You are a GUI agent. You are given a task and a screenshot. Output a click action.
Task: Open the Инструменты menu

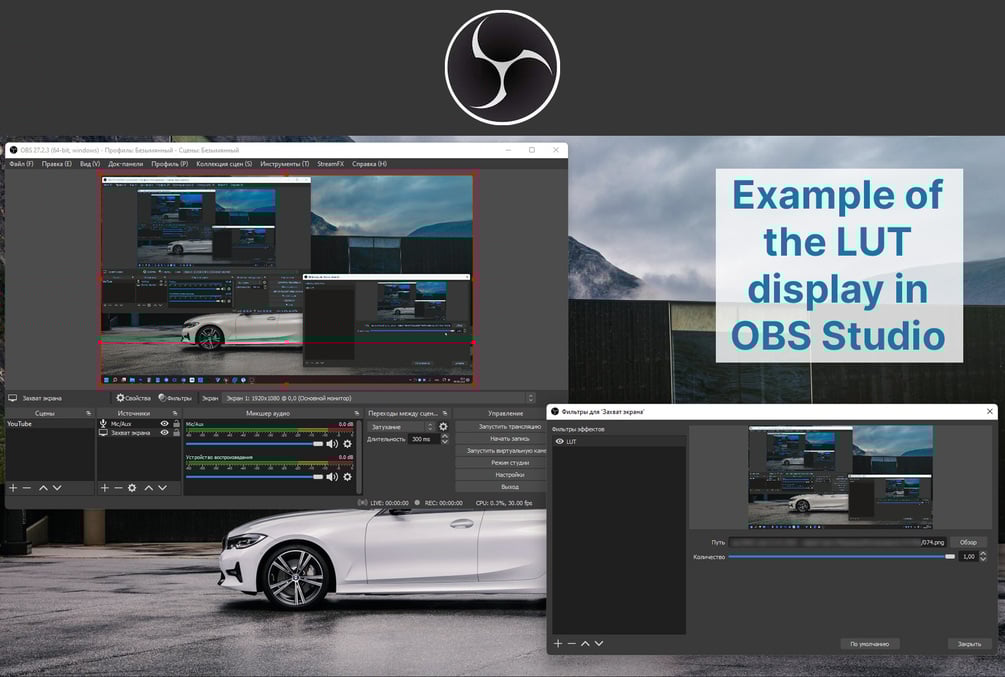pyautogui.click(x=285, y=164)
